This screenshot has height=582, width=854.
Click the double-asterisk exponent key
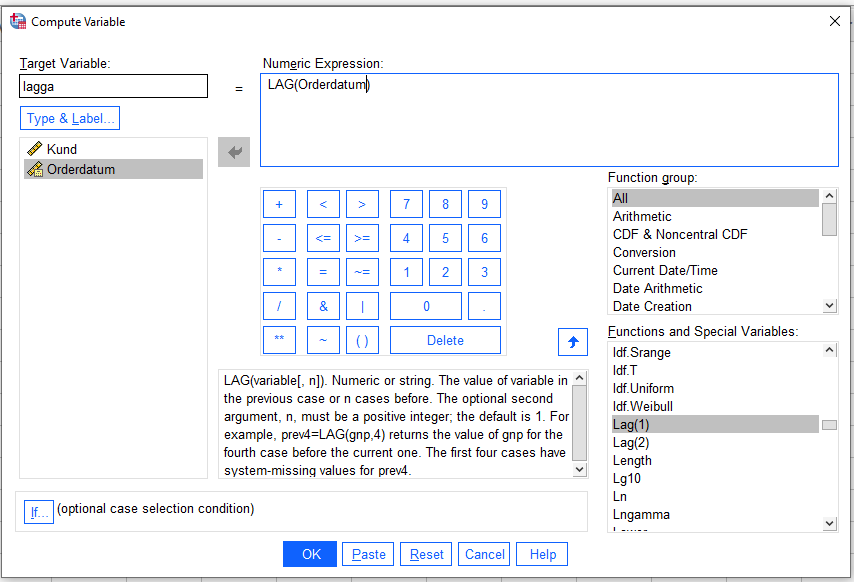pyautogui.click(x=279, y=340)
